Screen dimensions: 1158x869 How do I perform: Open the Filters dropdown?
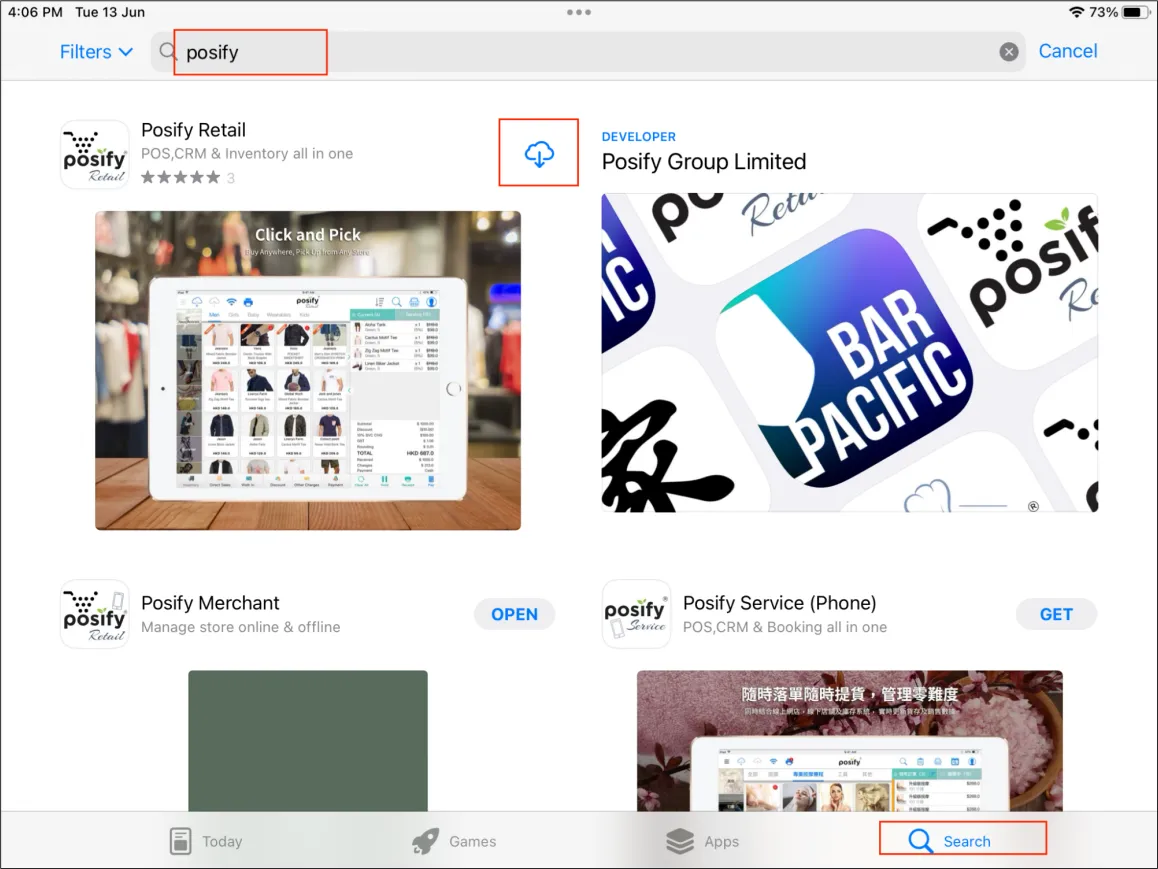coord(85,51)
